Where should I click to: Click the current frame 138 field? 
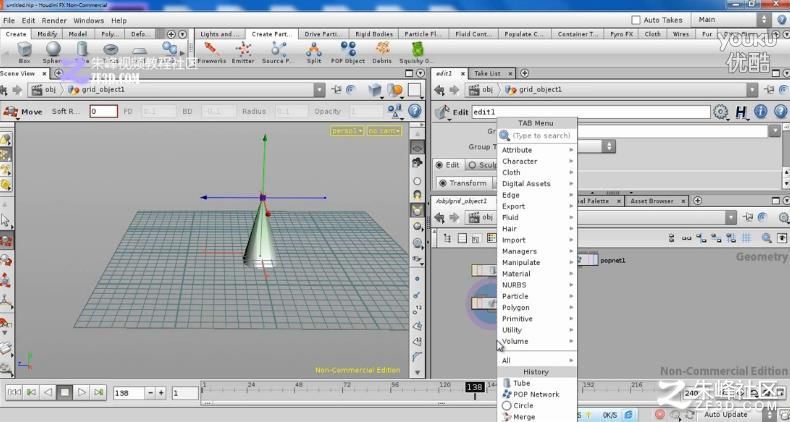coord(128,393)
